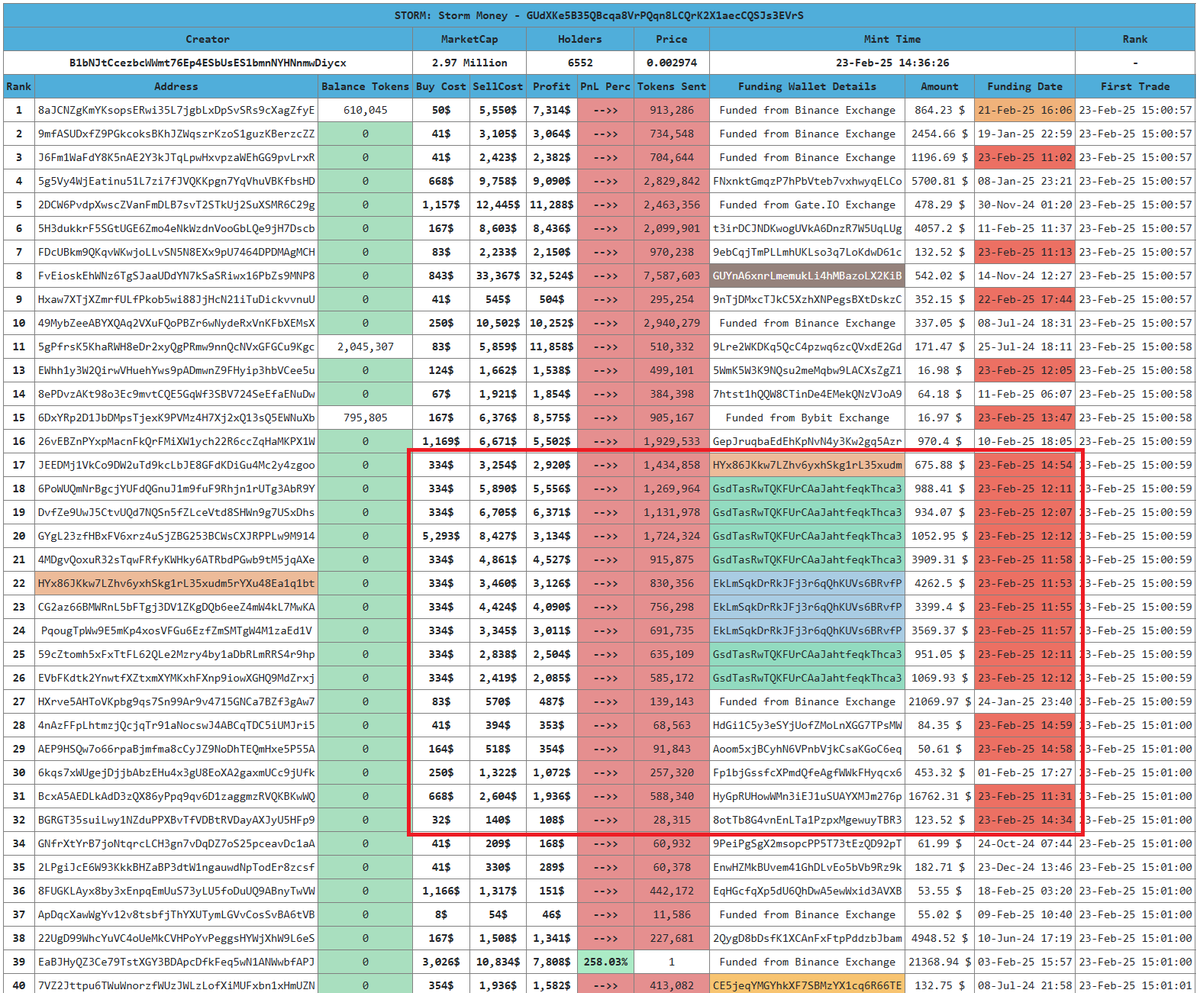The image size is (1200, 993).
Task: Click the Amount column header
Action: pyautogui.click(x=940, y=87)
